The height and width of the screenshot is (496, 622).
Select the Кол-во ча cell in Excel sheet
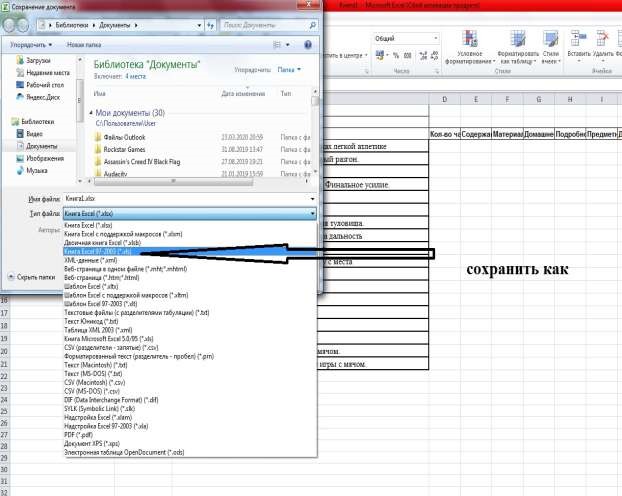[x=445, y=135]
